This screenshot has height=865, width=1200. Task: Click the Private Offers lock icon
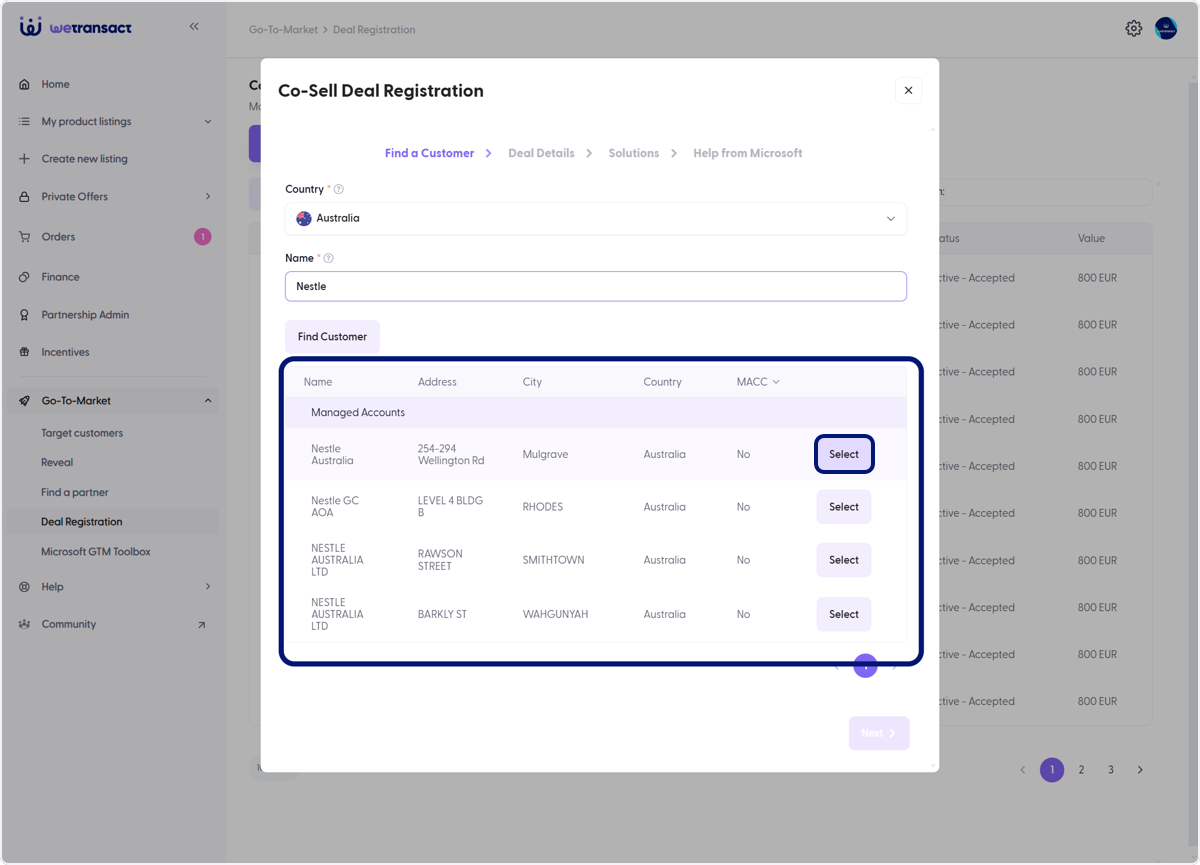(25, 197)
